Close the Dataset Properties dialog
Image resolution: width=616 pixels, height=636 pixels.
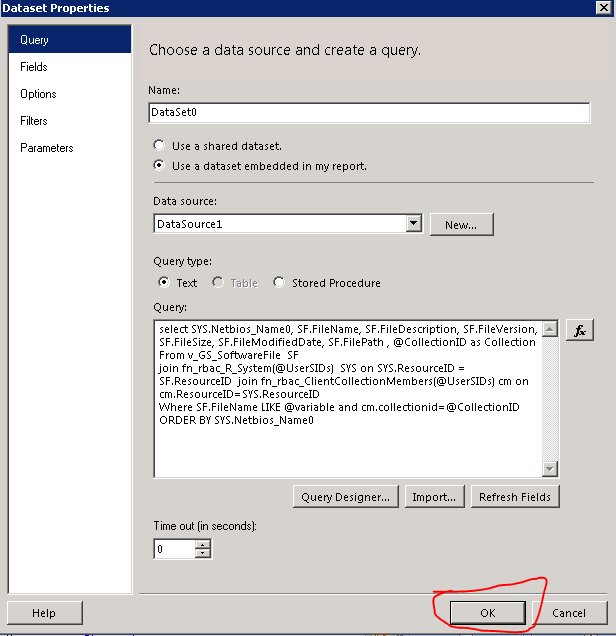click(604, 8)
